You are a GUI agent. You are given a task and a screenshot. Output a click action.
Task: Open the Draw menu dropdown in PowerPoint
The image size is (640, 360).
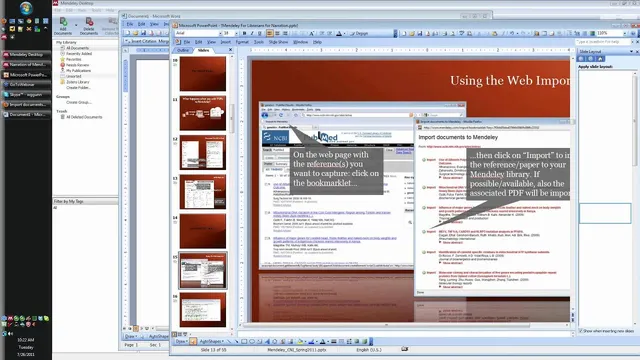tap(181, 342)
